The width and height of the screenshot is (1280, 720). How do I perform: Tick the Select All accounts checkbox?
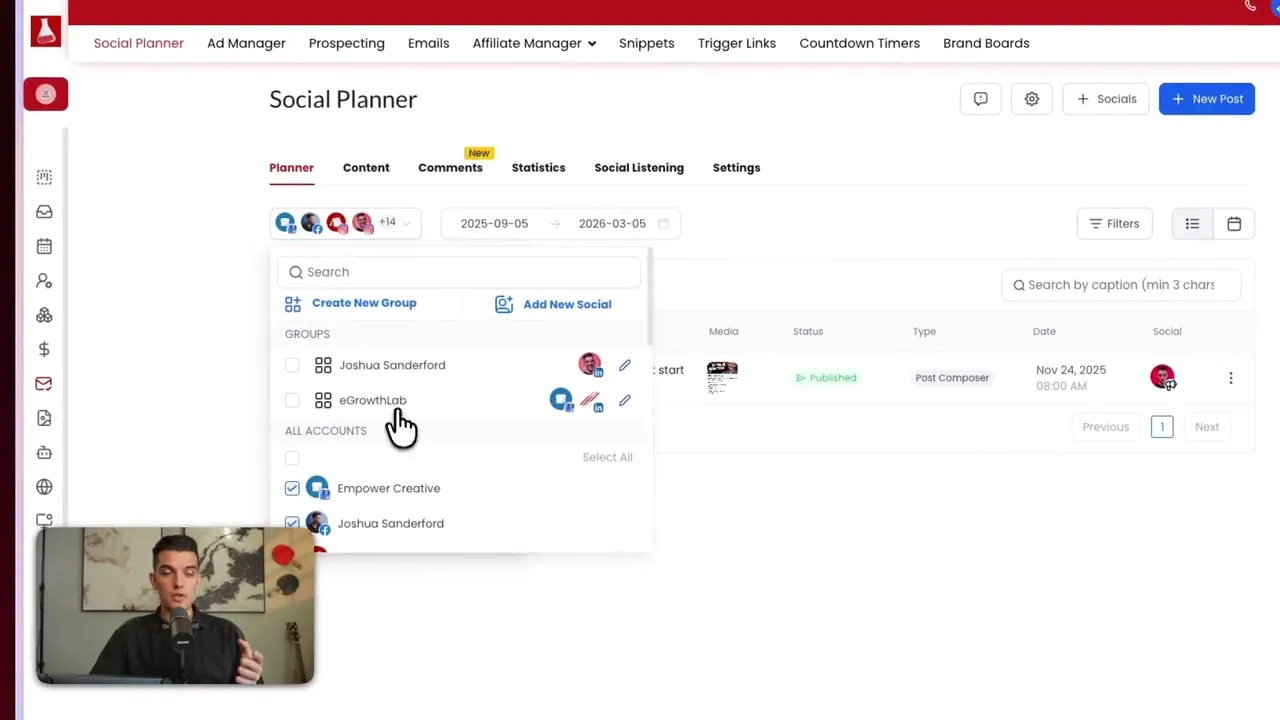point(292,457)
